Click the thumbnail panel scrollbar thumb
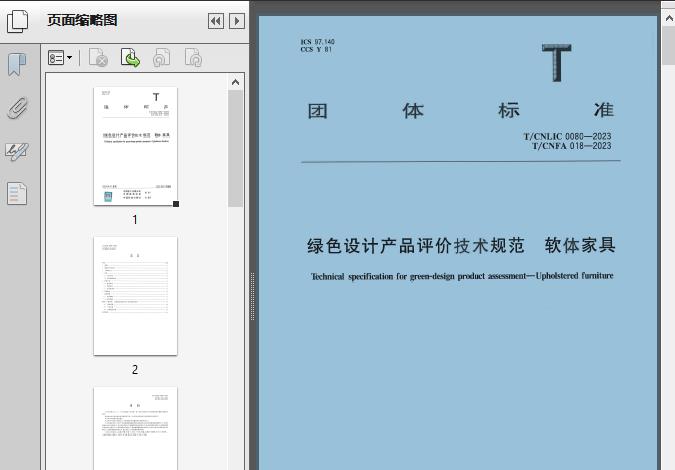The height and width of the screenshot is (470, 675). [x=235, y=148]
